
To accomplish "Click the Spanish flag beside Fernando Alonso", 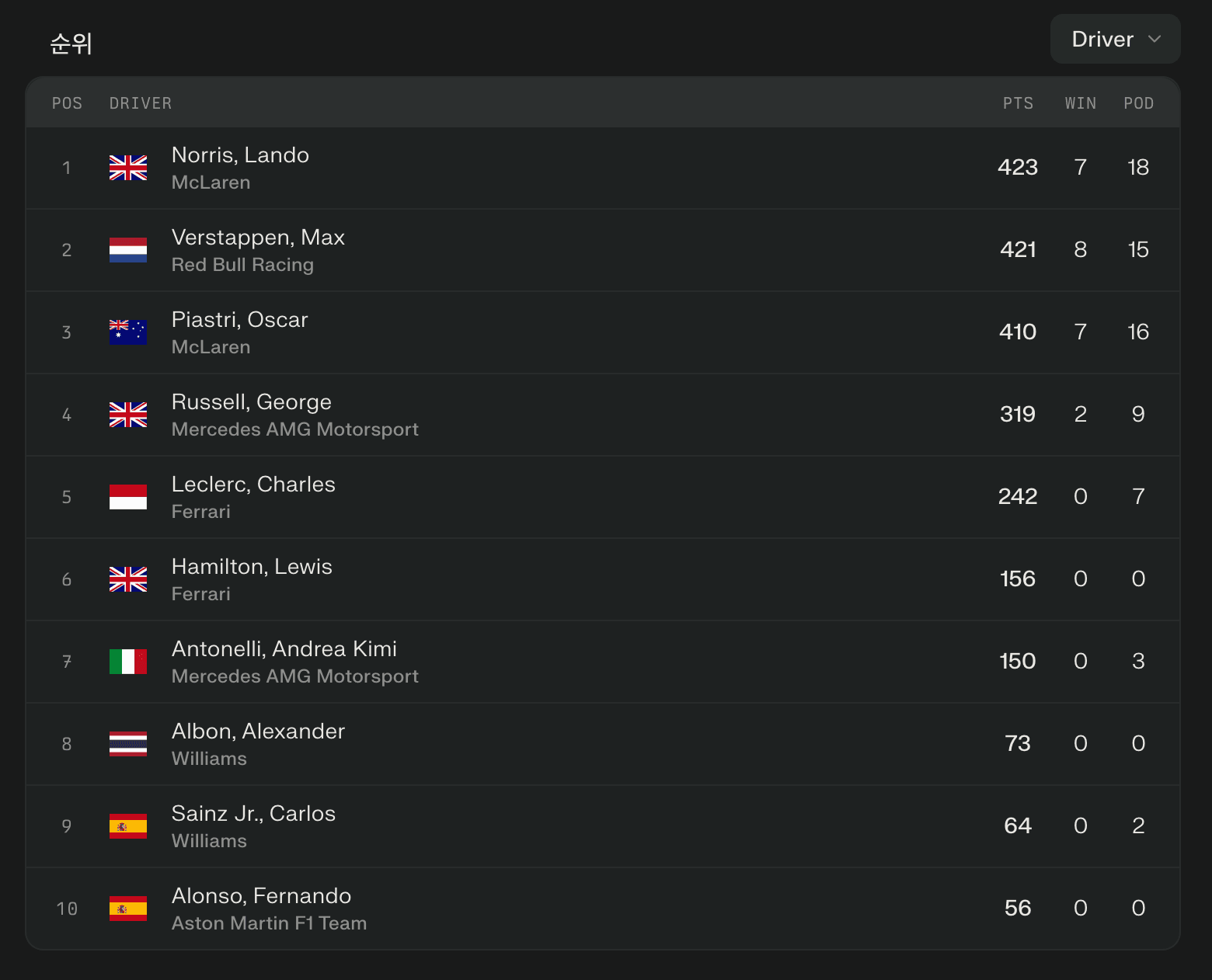I will pos(128,909).
